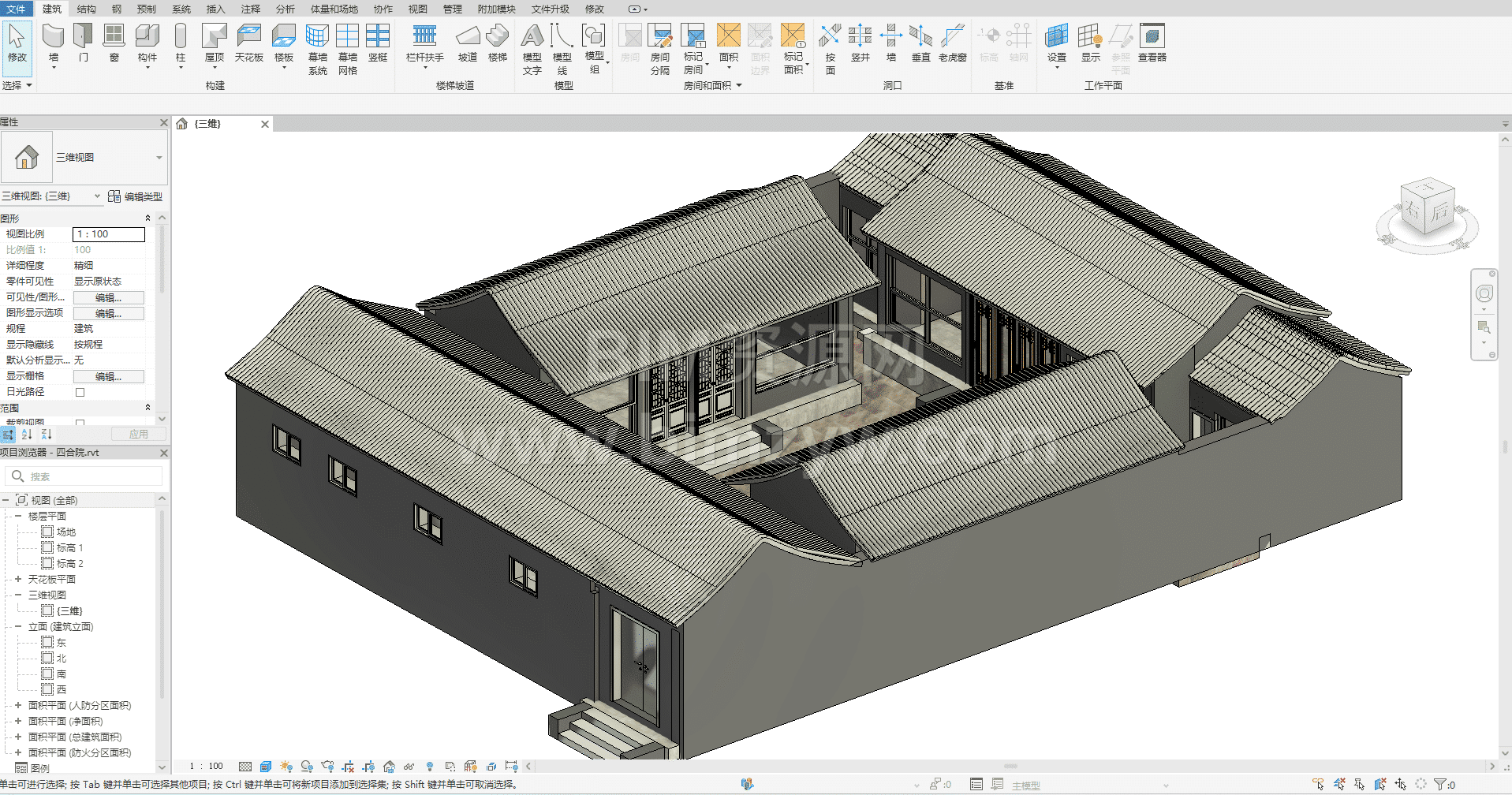Open the 标高 1 floor plan
1512x795 pixels.
click(69, 547)
